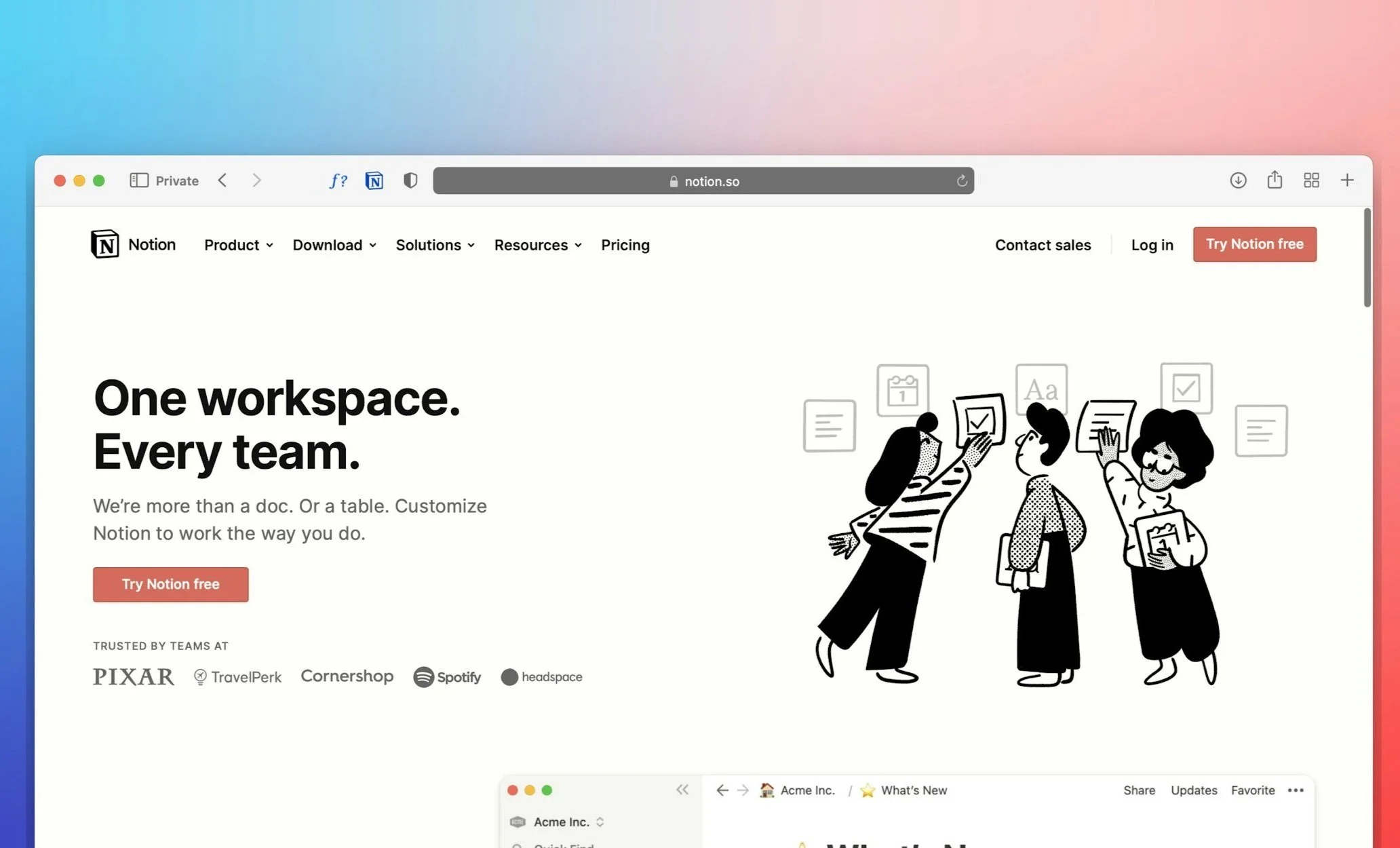Click the Safari back arrow

coord(222,180)
